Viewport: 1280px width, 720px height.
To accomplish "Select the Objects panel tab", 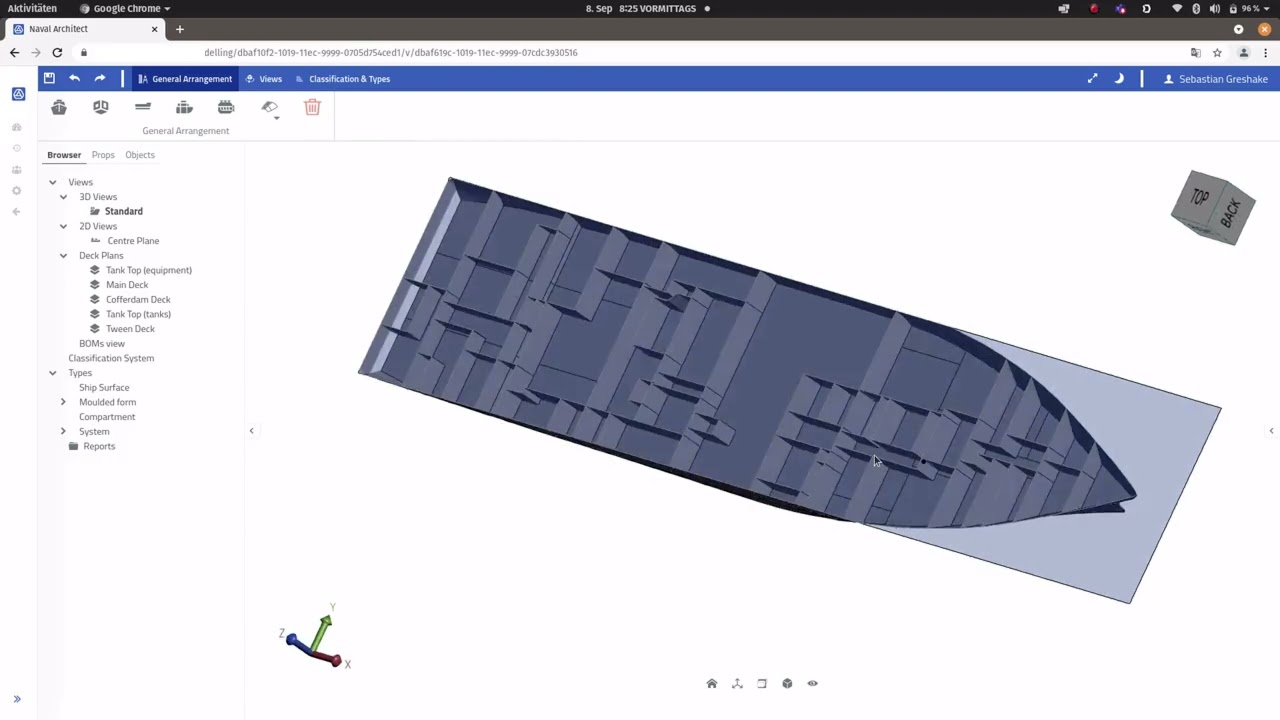I will pyautogui.click(x=140, y=155).
